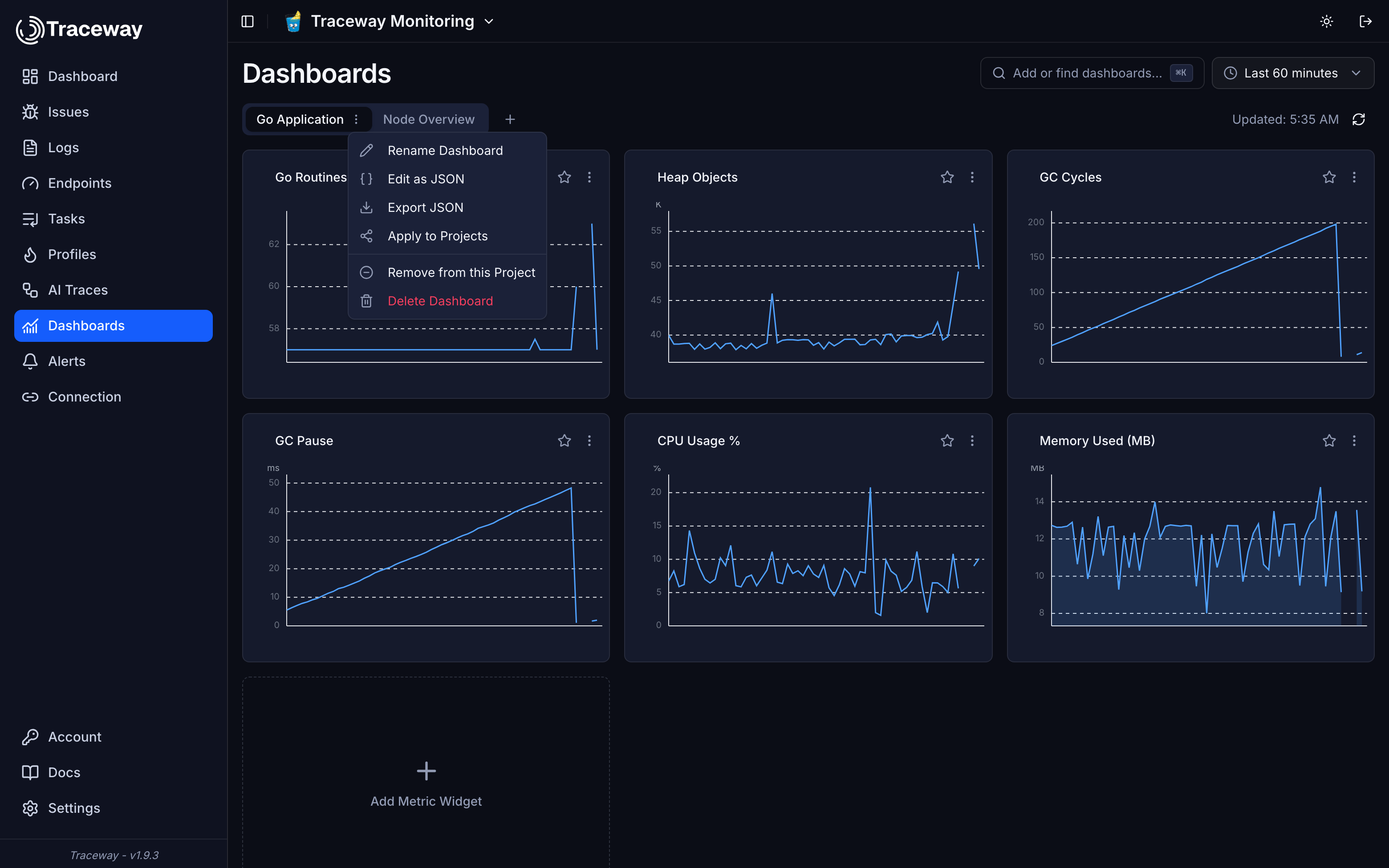Open Connection in the sidebar
Viewport: 1389px width, 868px height.
coord(114,397)
